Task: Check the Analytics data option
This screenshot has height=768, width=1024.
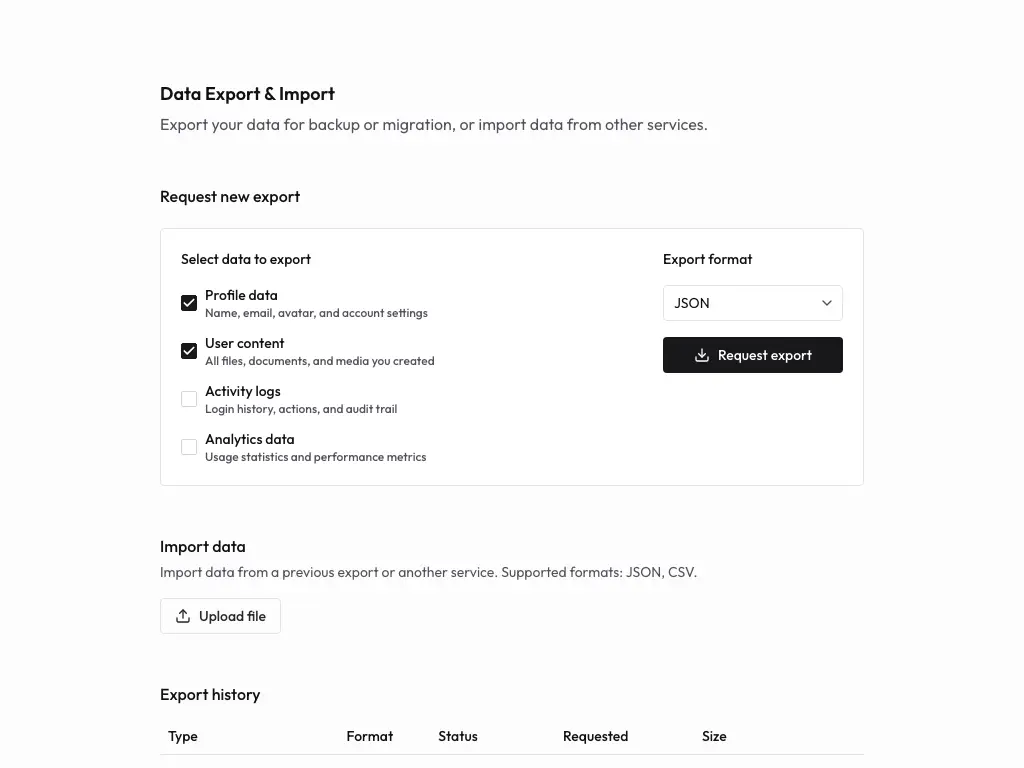Action: (189, 446)
